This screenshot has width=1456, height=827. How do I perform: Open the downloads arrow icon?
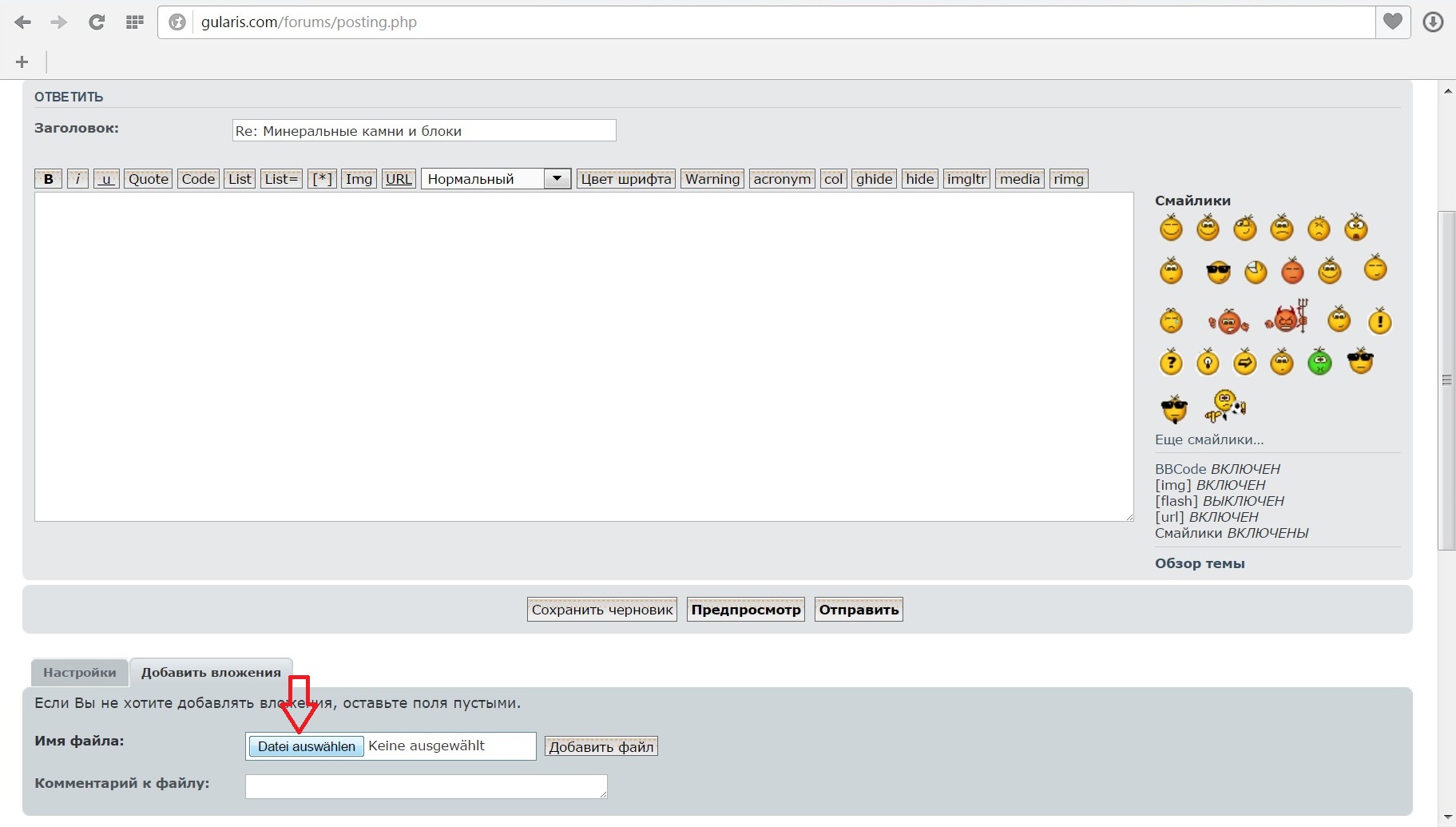pyautogui.click(x=1433, y=22)
